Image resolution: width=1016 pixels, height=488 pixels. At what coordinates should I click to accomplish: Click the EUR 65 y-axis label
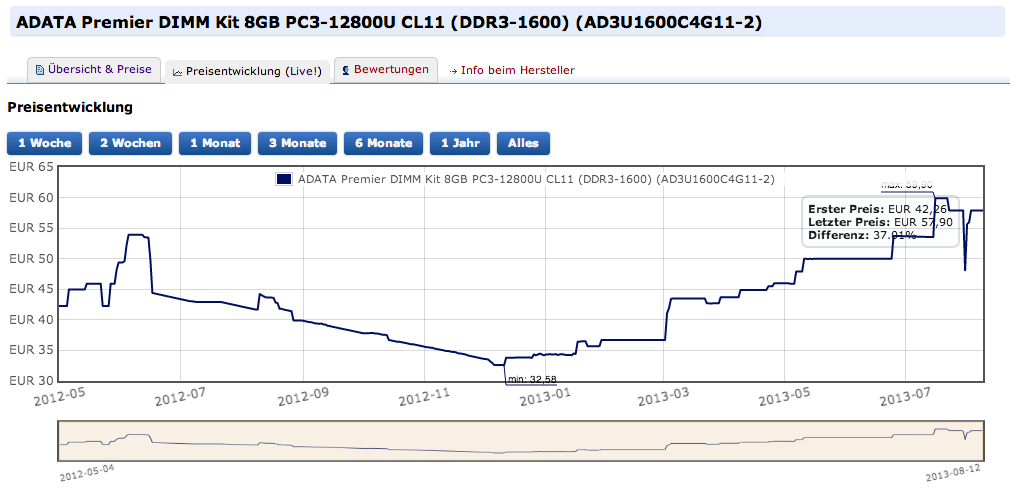pos(31,167)
